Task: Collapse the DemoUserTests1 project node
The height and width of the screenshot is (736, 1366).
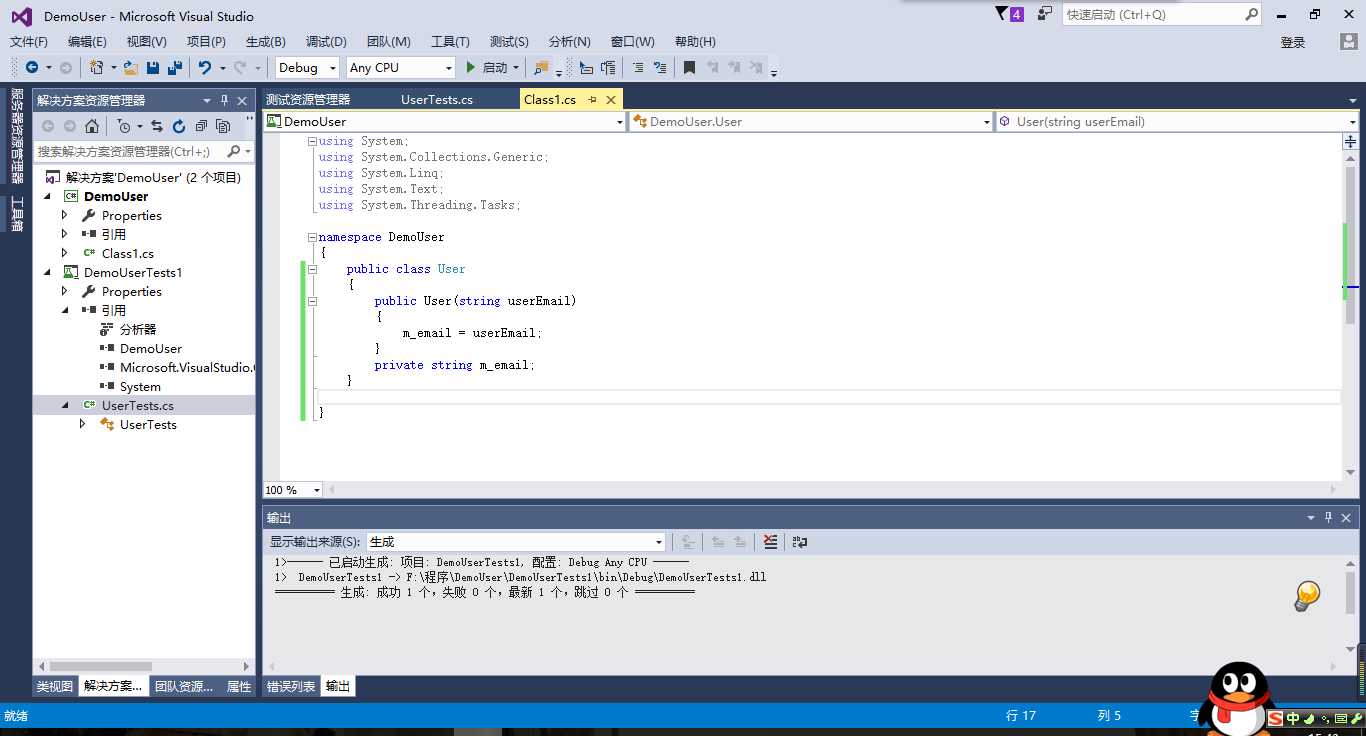Action: [x=47, y=272]
